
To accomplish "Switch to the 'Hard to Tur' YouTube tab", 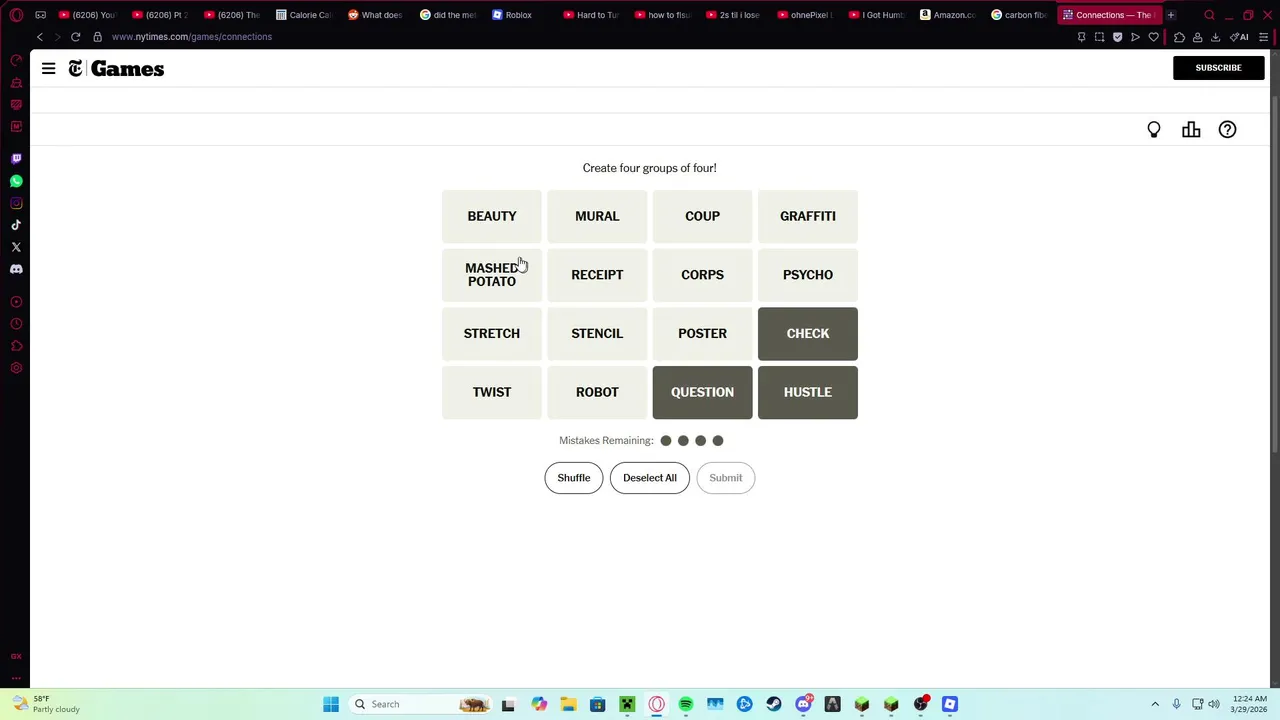I will [x=592, y=15].
